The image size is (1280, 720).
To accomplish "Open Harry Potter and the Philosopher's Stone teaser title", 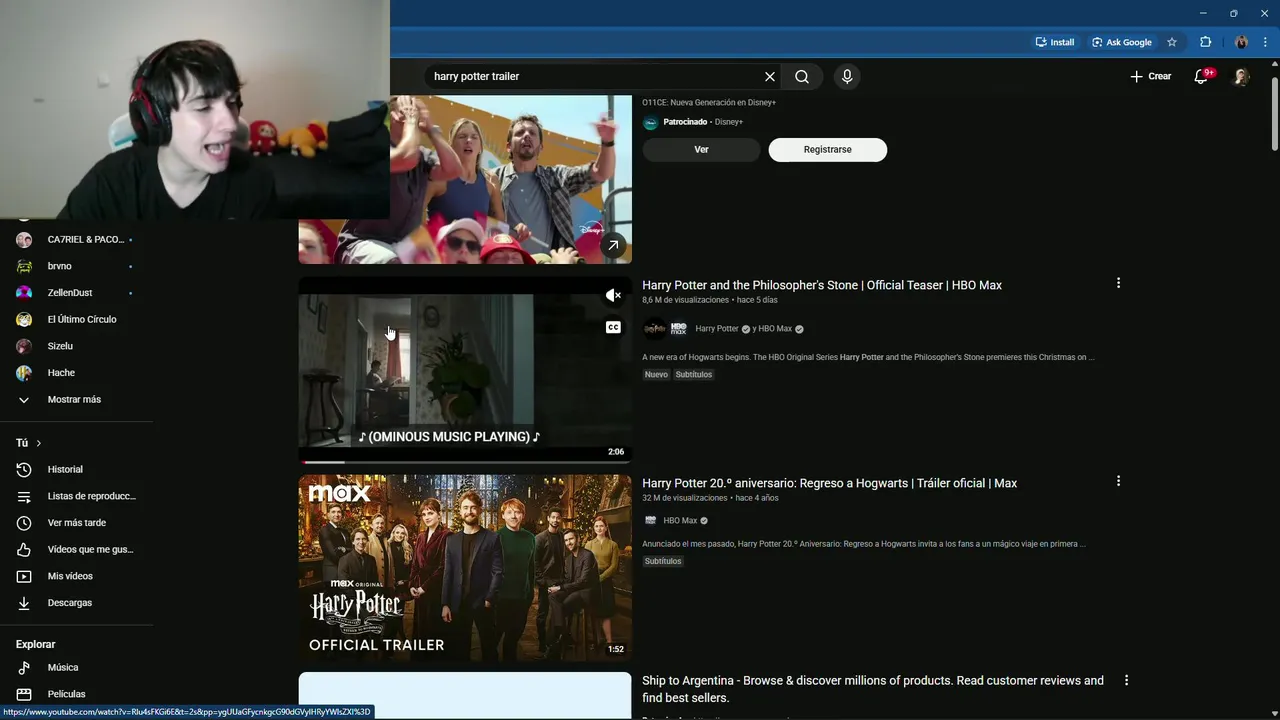I will point(822,285).
